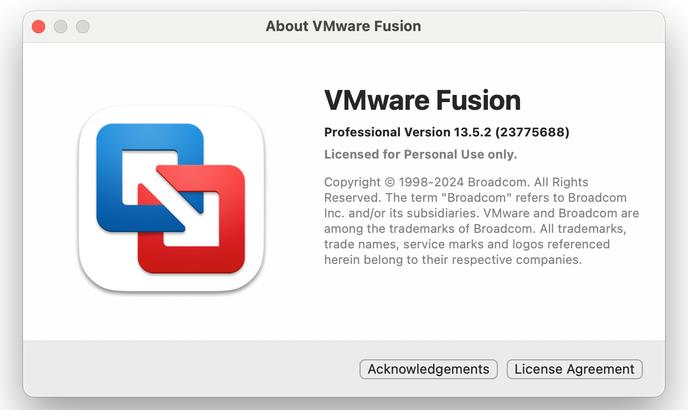The image size is (688, 410).
Task: View the License Agreement
Action: click(574, 369)
